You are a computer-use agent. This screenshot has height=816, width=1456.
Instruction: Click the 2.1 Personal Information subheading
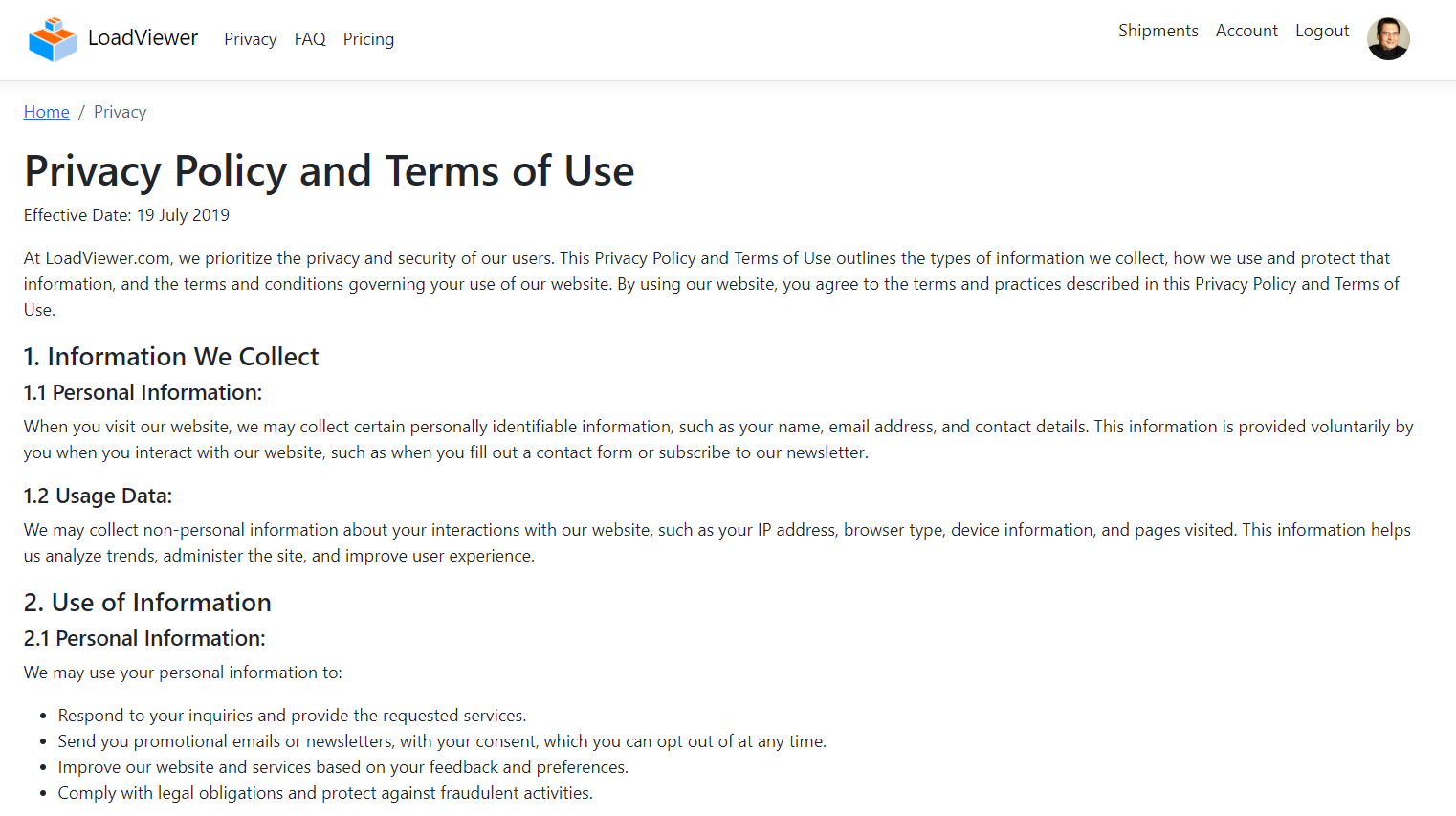click(x=144, y=638)
